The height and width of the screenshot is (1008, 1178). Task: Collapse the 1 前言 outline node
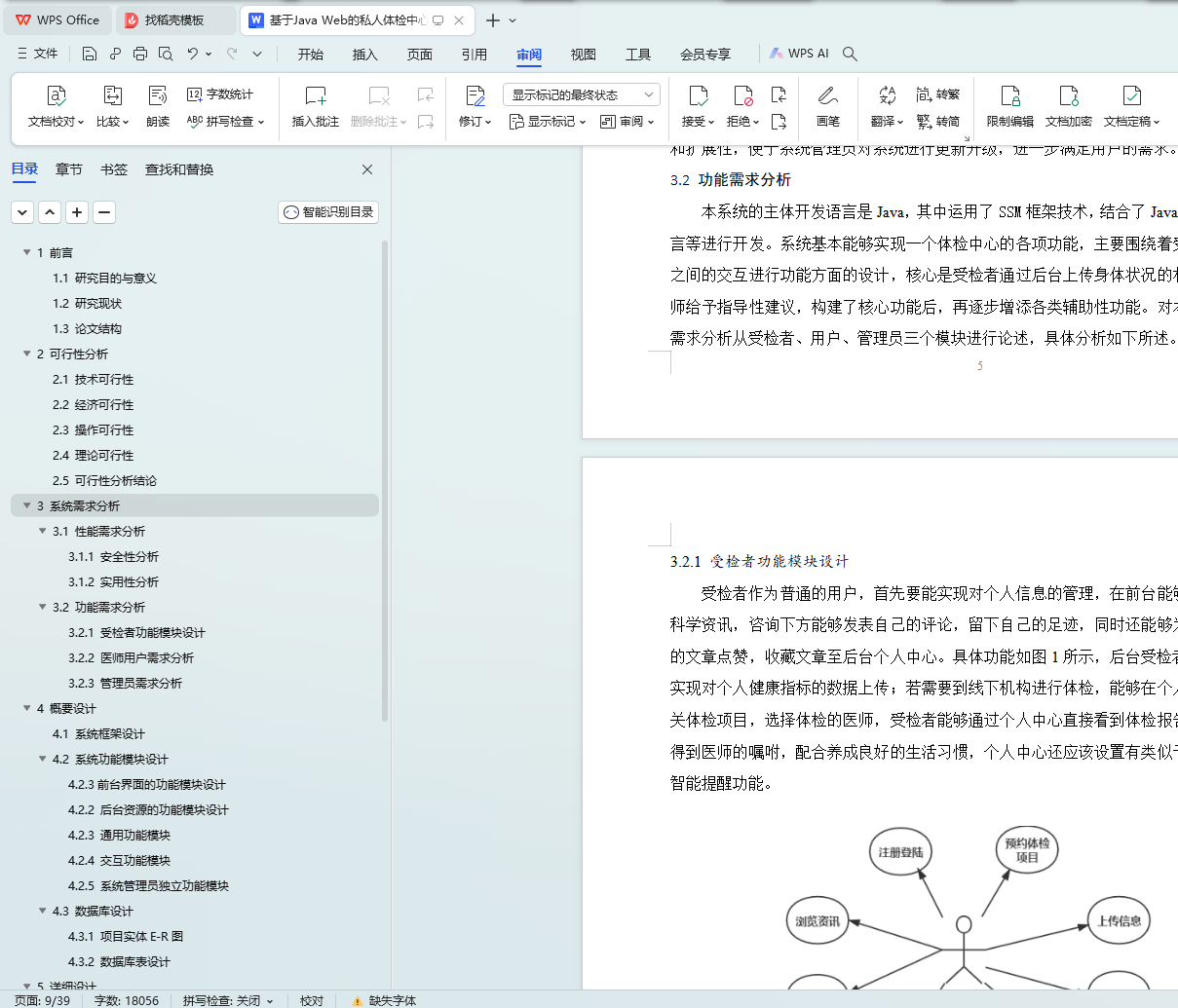tap(26, 252)
